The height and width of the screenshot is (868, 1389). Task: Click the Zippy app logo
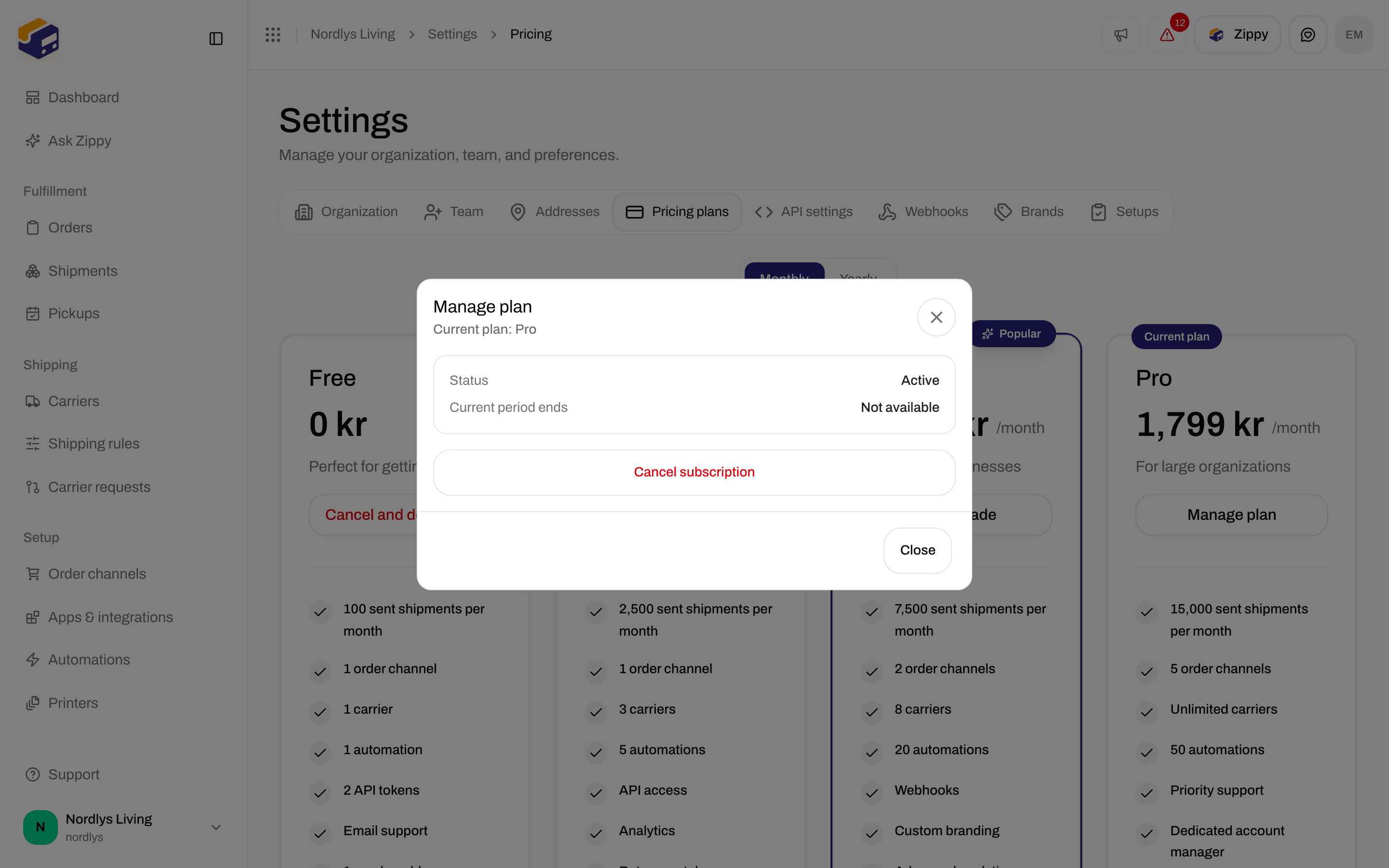[39, 38]
